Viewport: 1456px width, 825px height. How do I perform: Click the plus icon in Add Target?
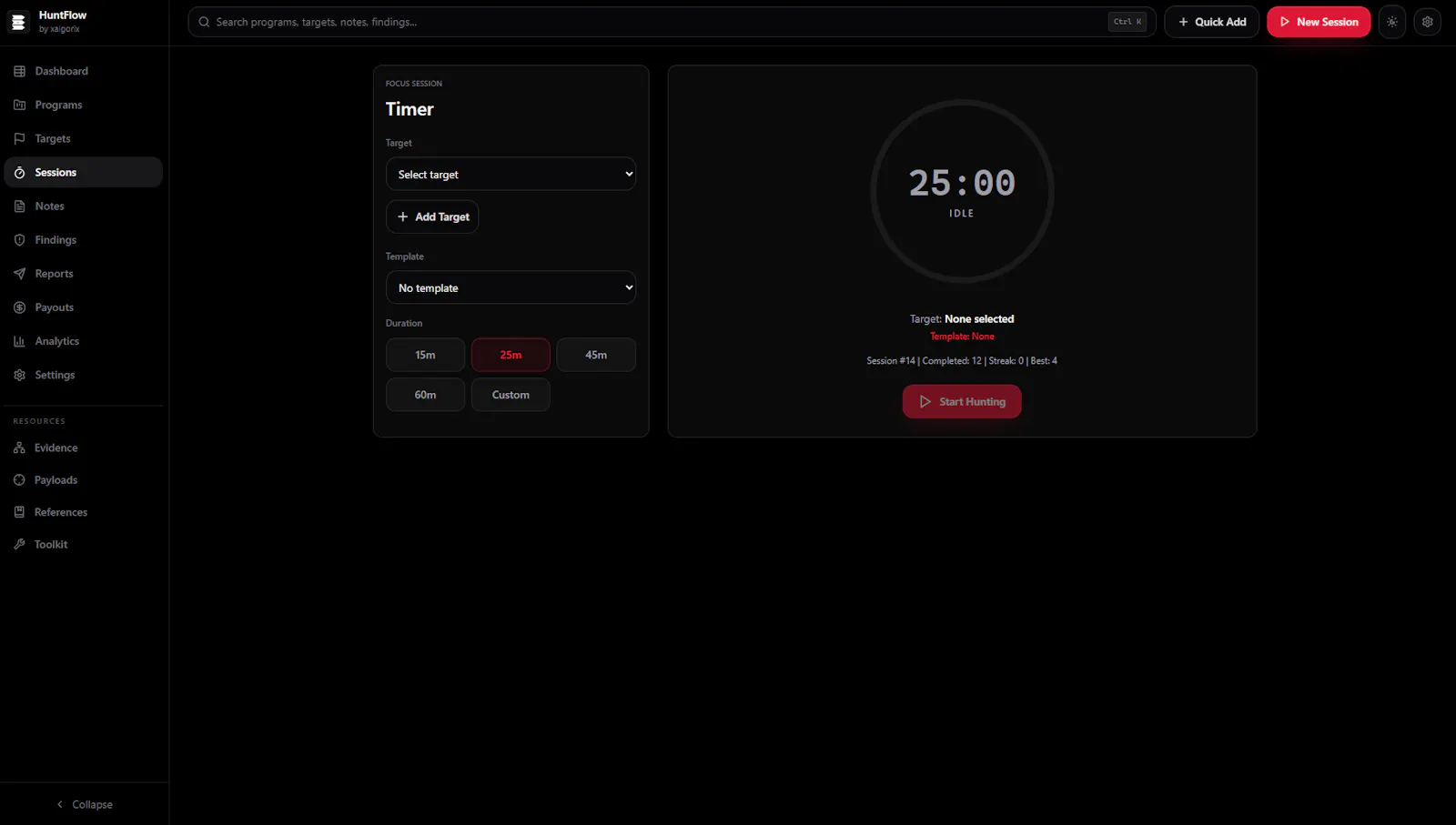[x=402, y=216]
